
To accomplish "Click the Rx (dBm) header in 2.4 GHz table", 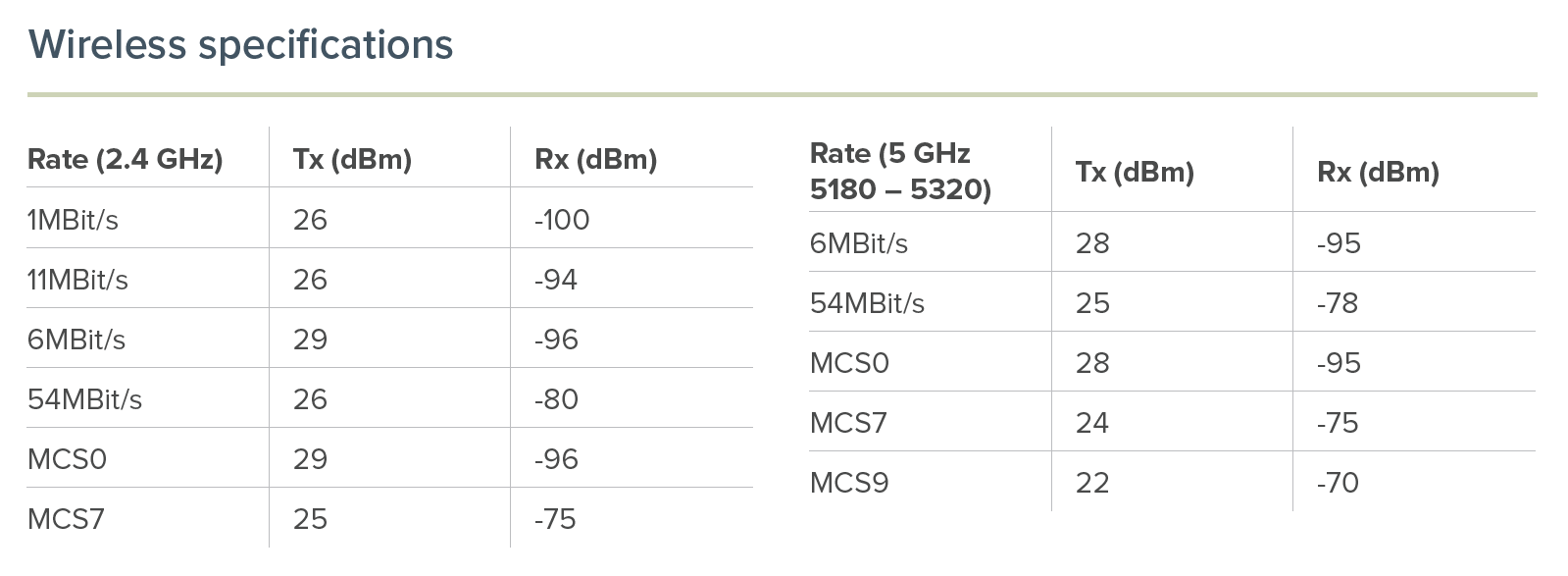I will click(595, 159).
